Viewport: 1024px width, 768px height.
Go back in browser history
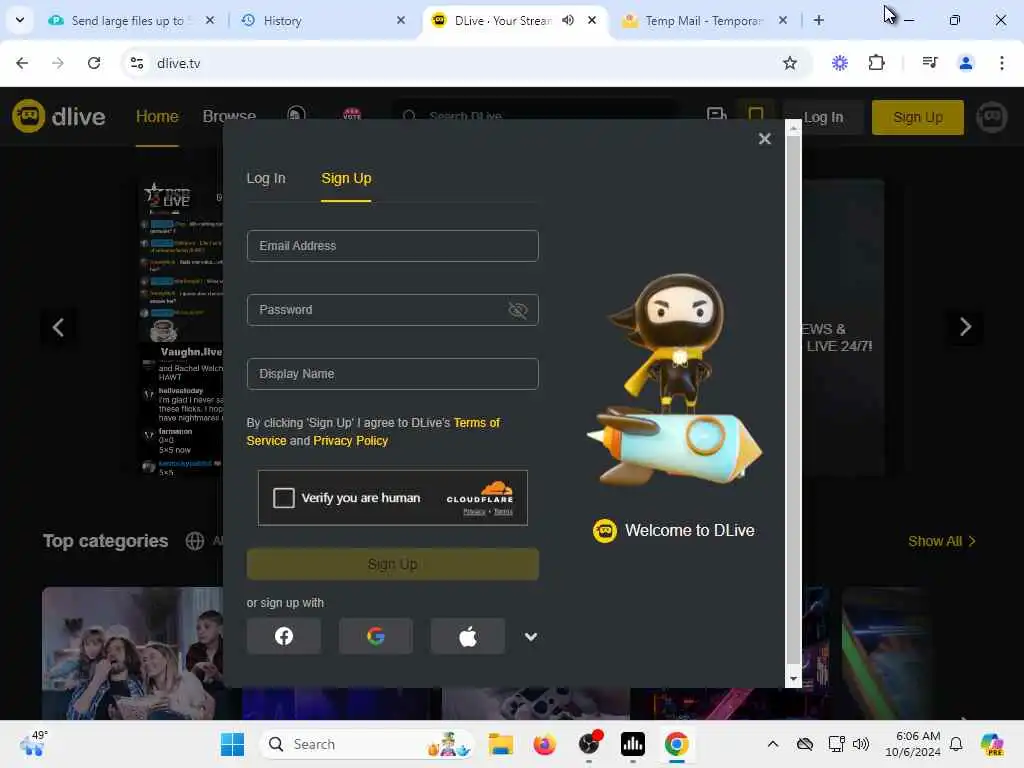[22, 63]
